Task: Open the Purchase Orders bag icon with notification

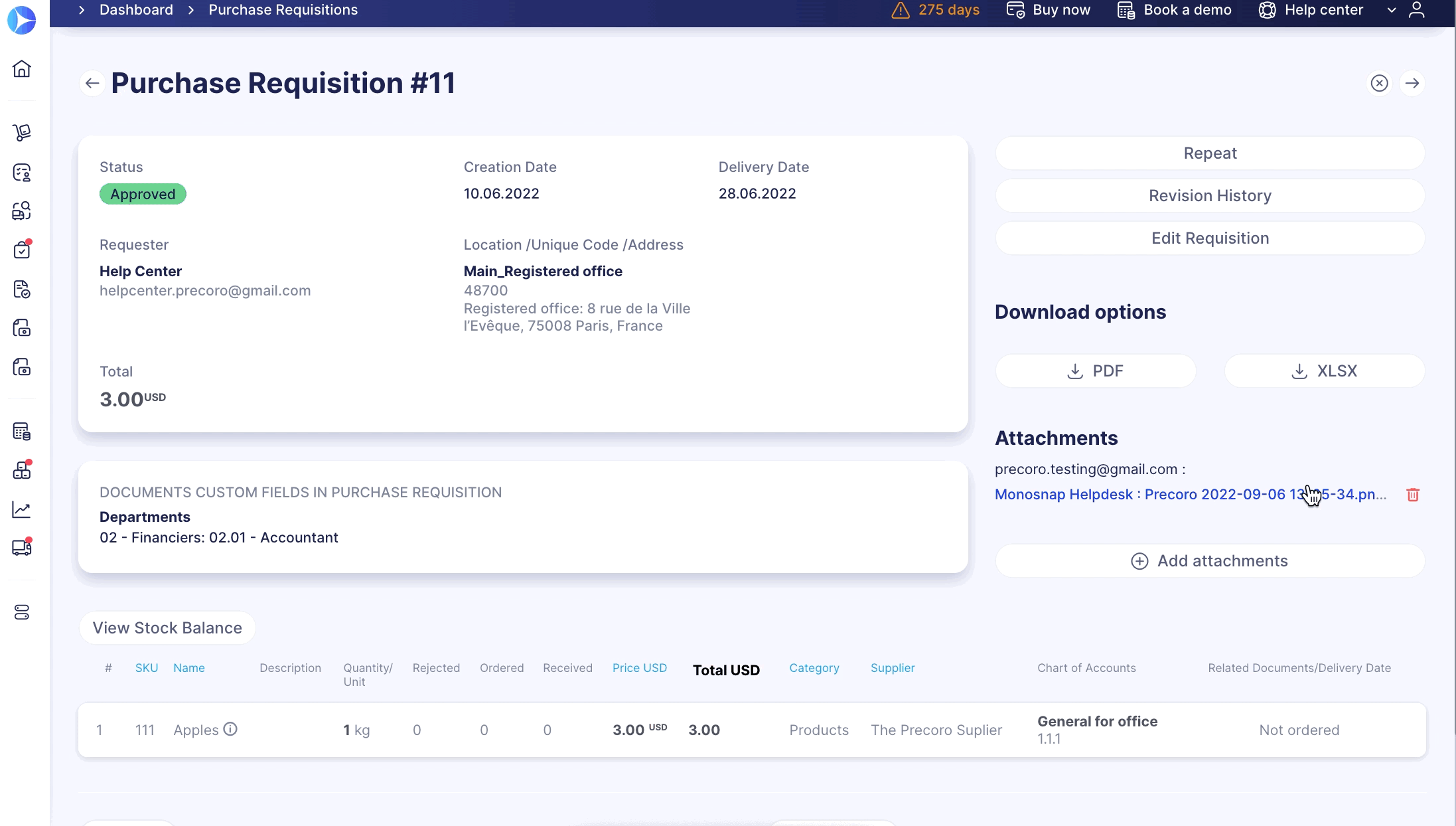Action: pyautogui.click(x=22, y=250)
